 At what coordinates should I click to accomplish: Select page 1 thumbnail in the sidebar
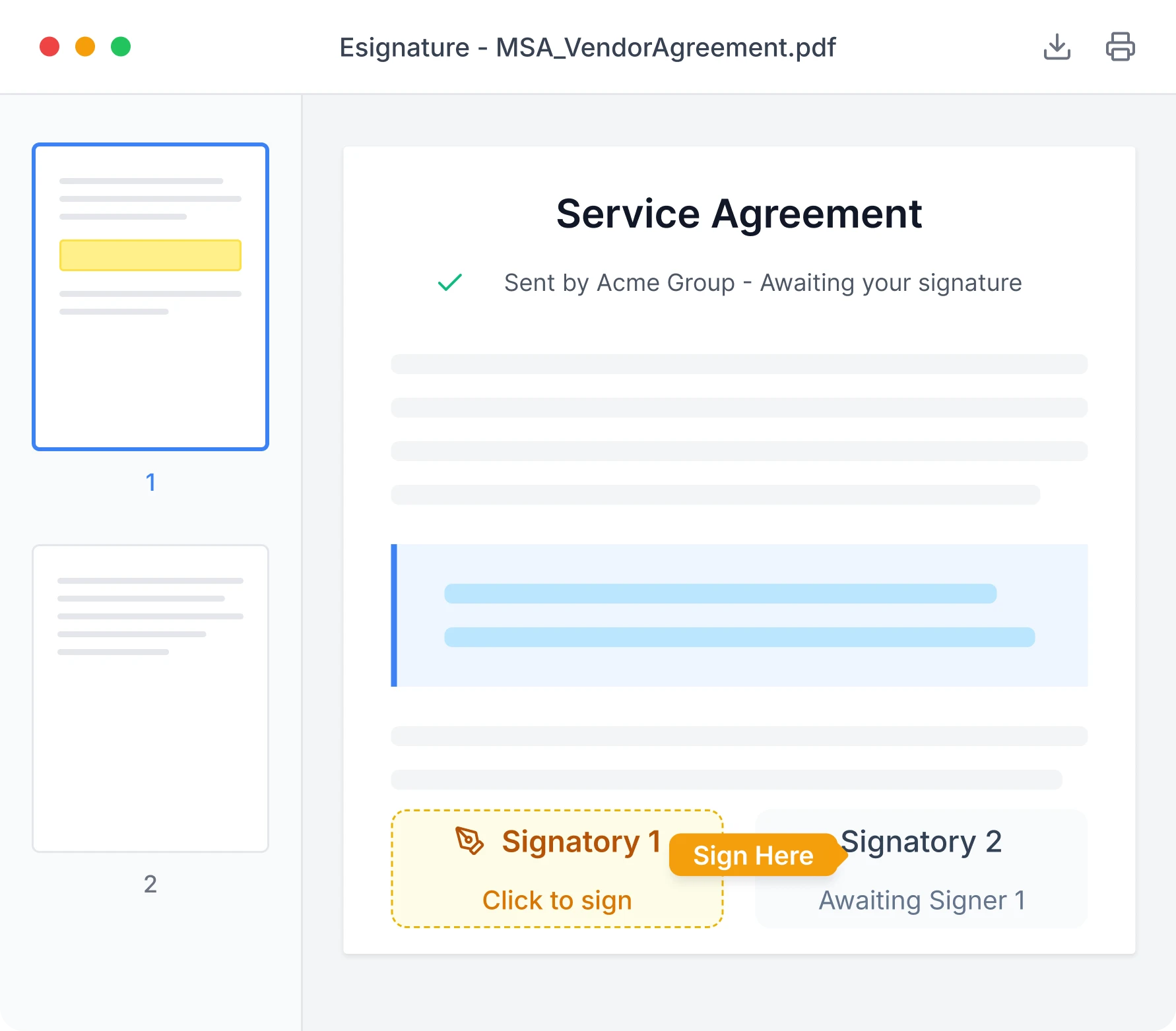[150, 297]
